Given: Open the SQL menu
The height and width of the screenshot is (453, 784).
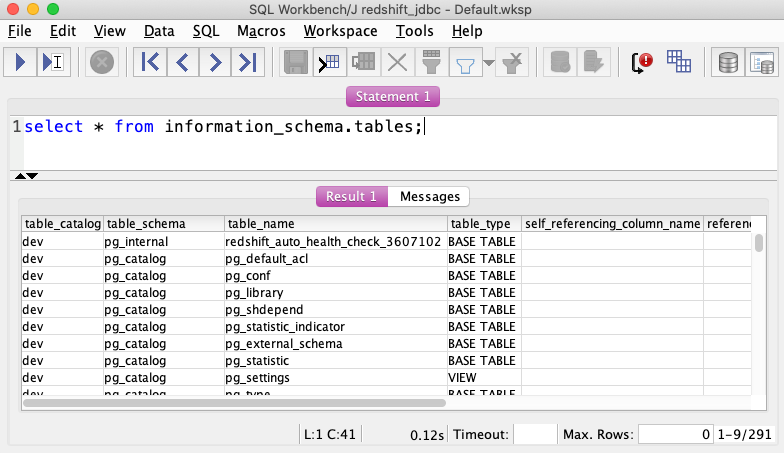Looking at the screenshot, I should pos(206,31).
